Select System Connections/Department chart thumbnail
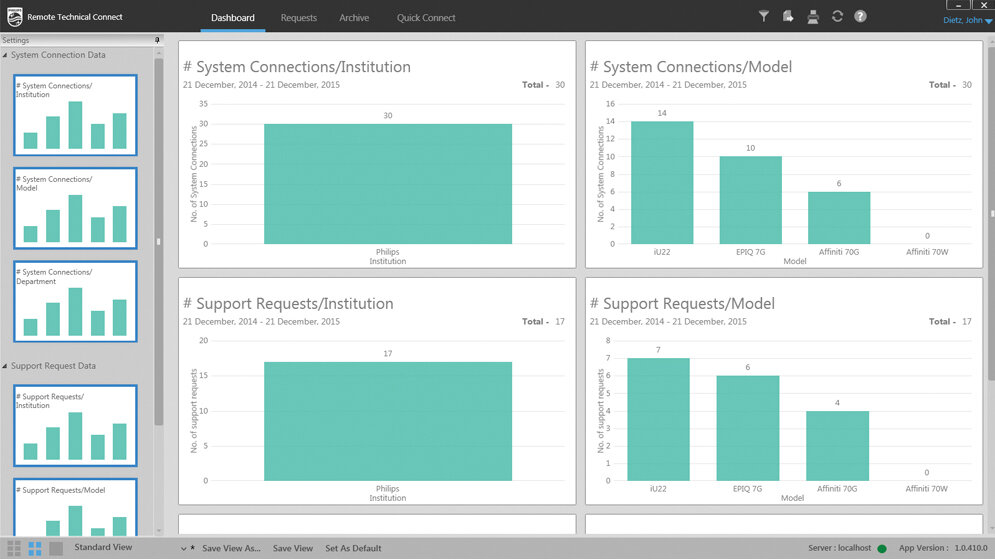This screenshot has width=995, height=560. coord(75,302)
